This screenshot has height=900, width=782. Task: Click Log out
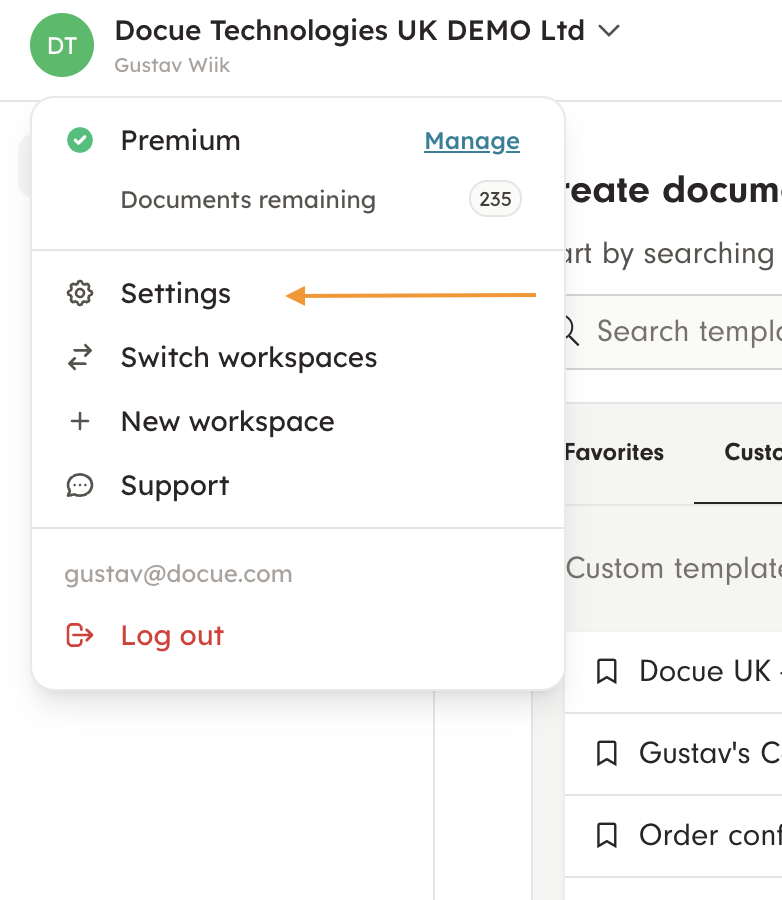(172, 636)
